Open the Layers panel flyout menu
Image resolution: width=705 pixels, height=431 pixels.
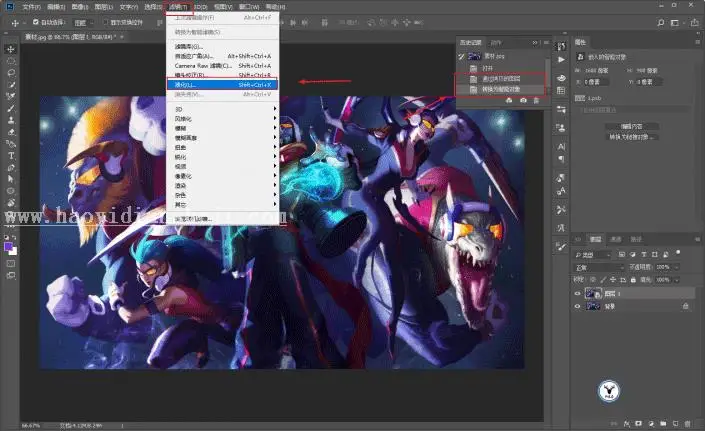[698, 239]
